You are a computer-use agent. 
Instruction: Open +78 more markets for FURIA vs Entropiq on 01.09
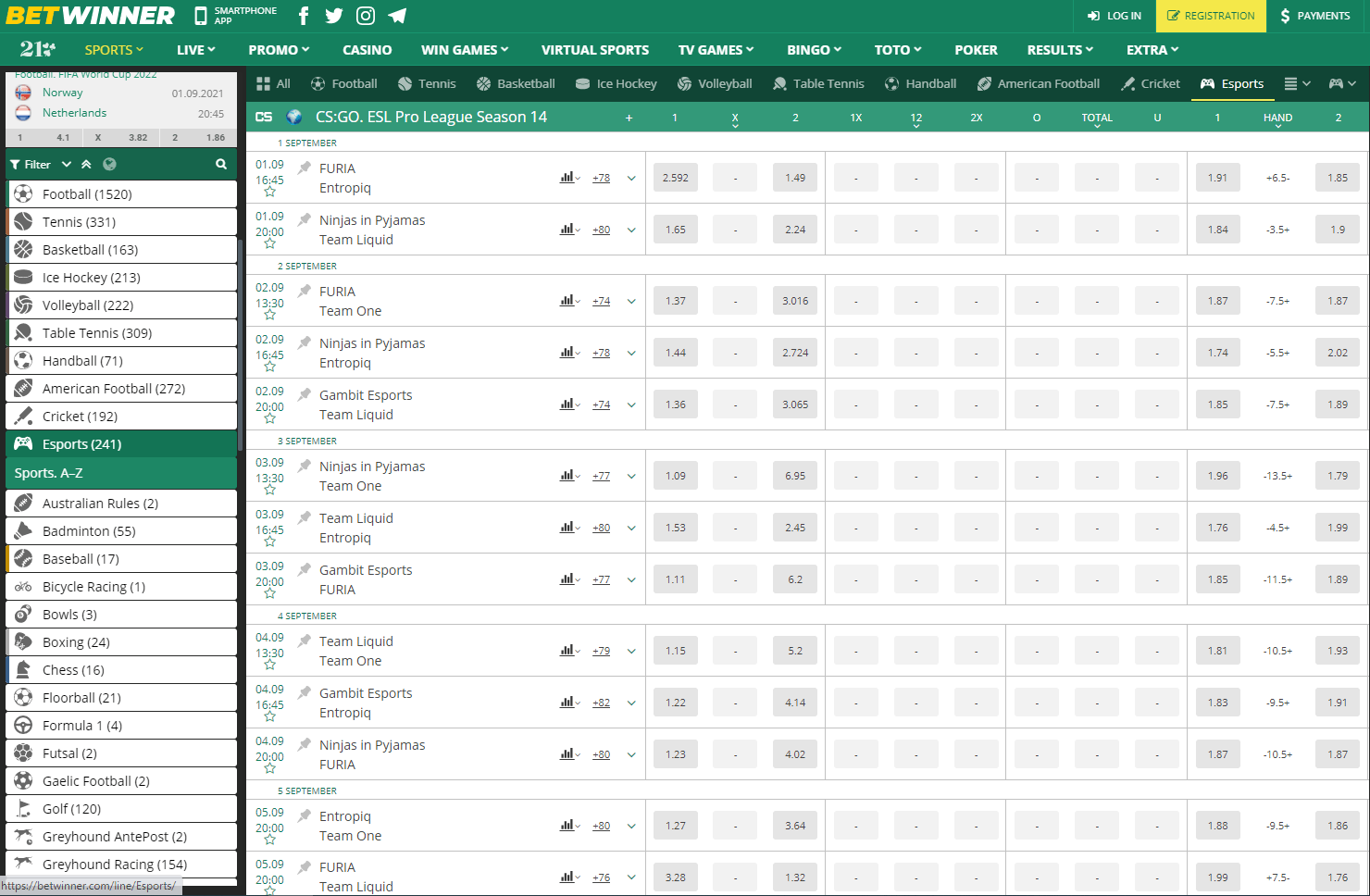pyautogui.click(x=602, y=178)
